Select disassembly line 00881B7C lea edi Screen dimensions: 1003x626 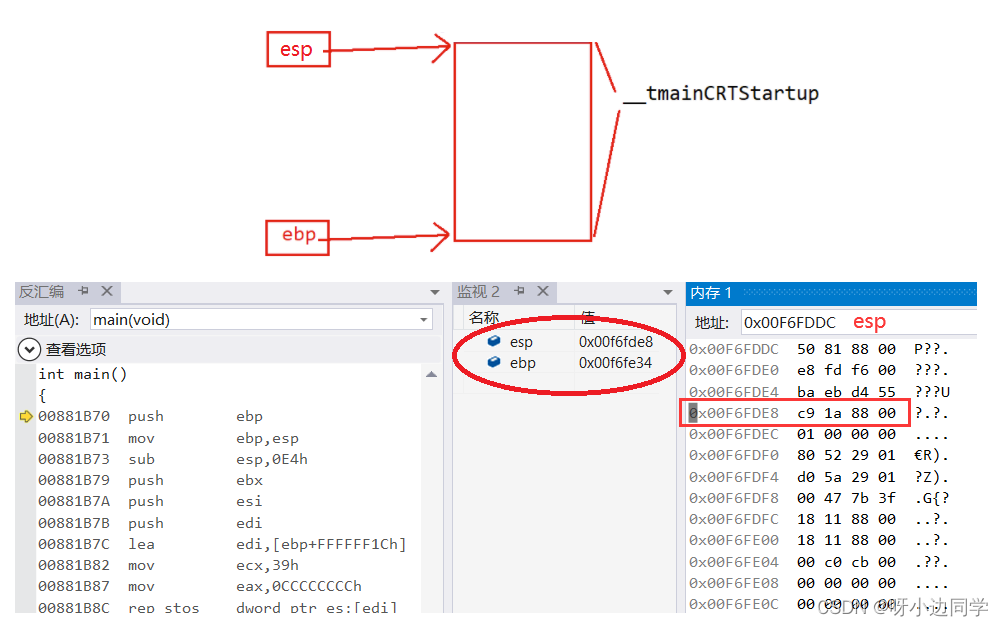(x=222, y=545)
